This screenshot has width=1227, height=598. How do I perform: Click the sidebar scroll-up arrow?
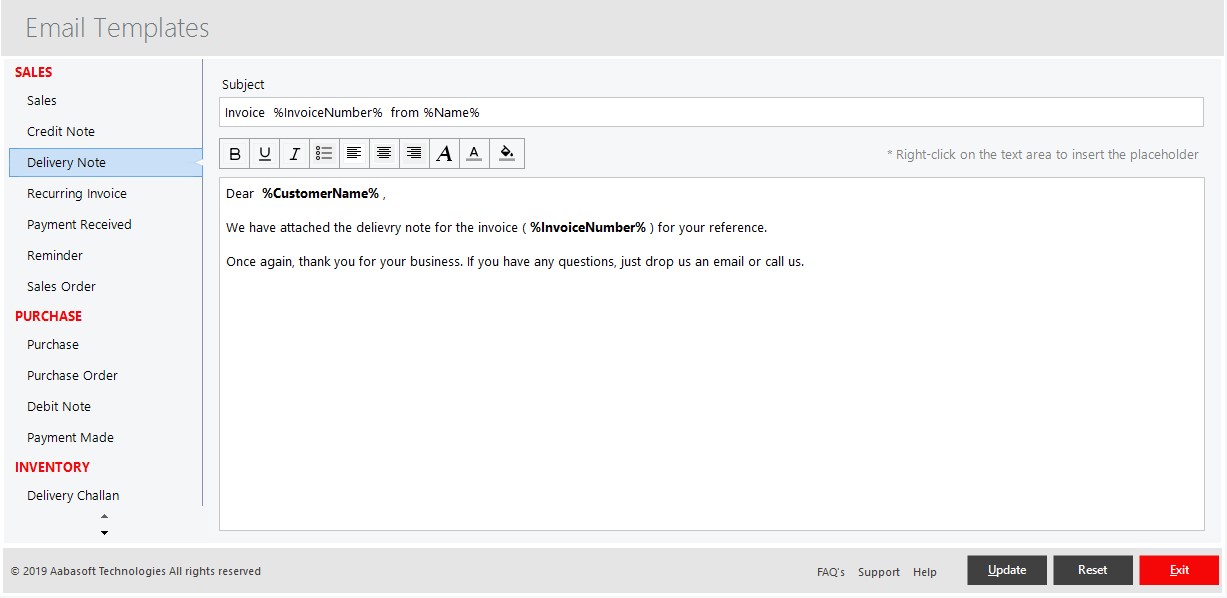point(103,517)
